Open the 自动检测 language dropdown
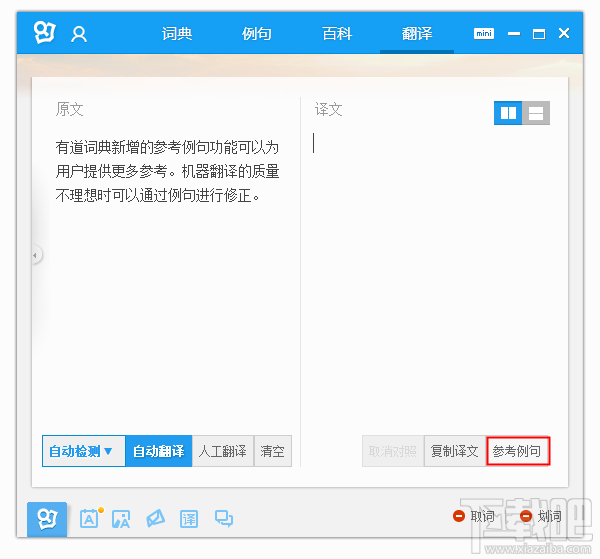The width and height of the screenshot is (600, 559). coord(84,451)
